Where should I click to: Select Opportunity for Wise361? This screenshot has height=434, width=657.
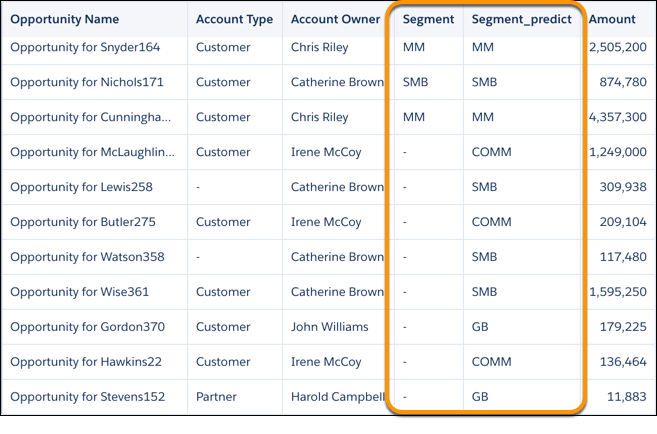click(x=80, y=292)
